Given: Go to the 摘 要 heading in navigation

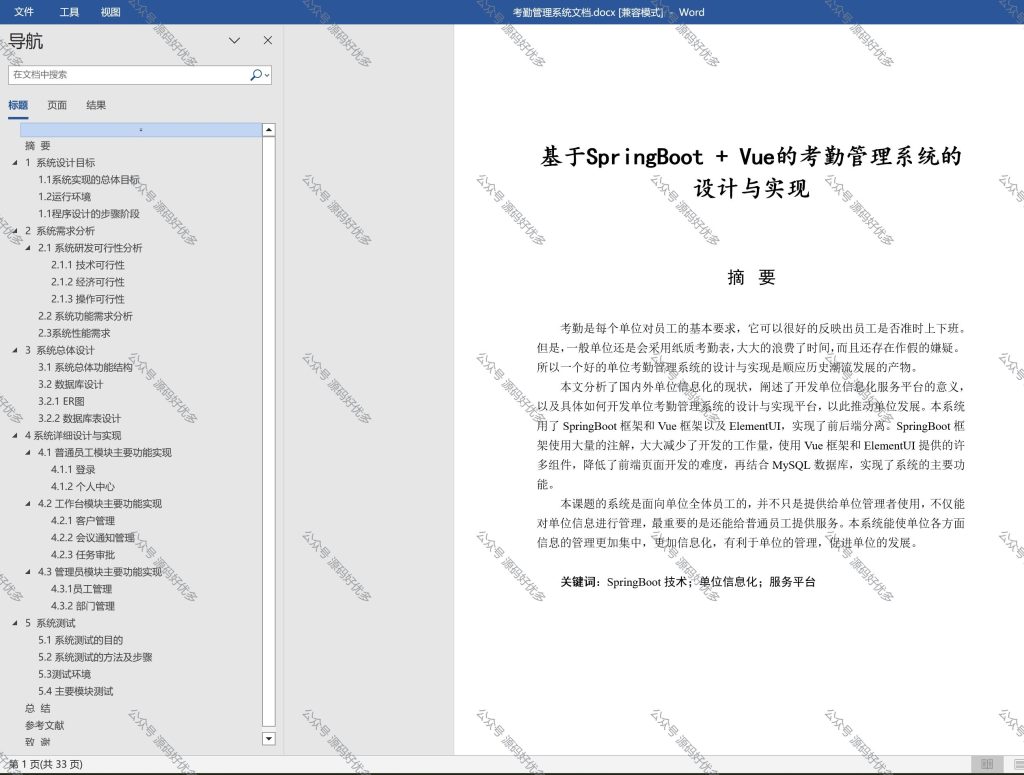Looking at the screenshot, I should [37, 146].
